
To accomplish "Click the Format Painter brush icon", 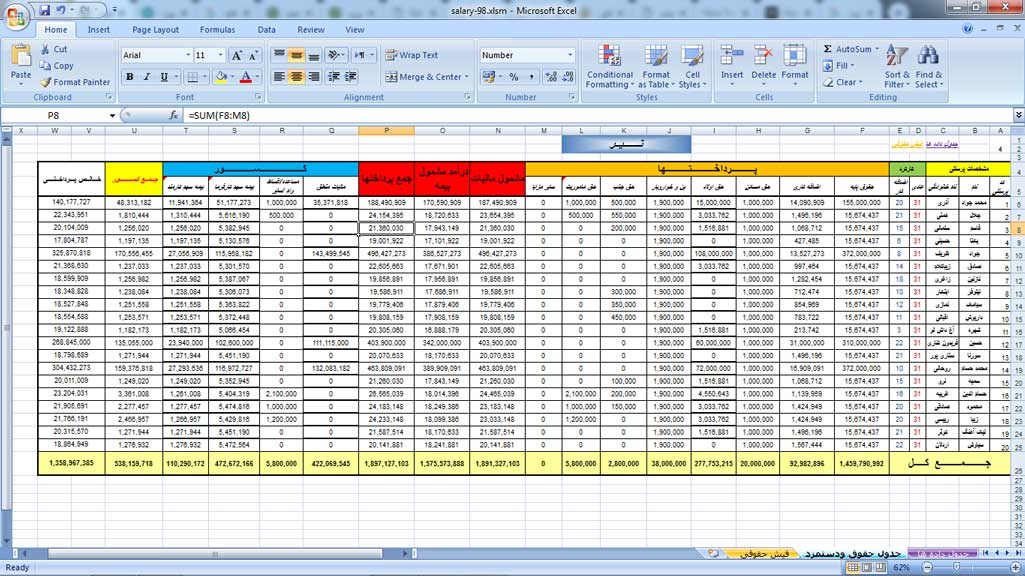I will (x=46, y=82).
